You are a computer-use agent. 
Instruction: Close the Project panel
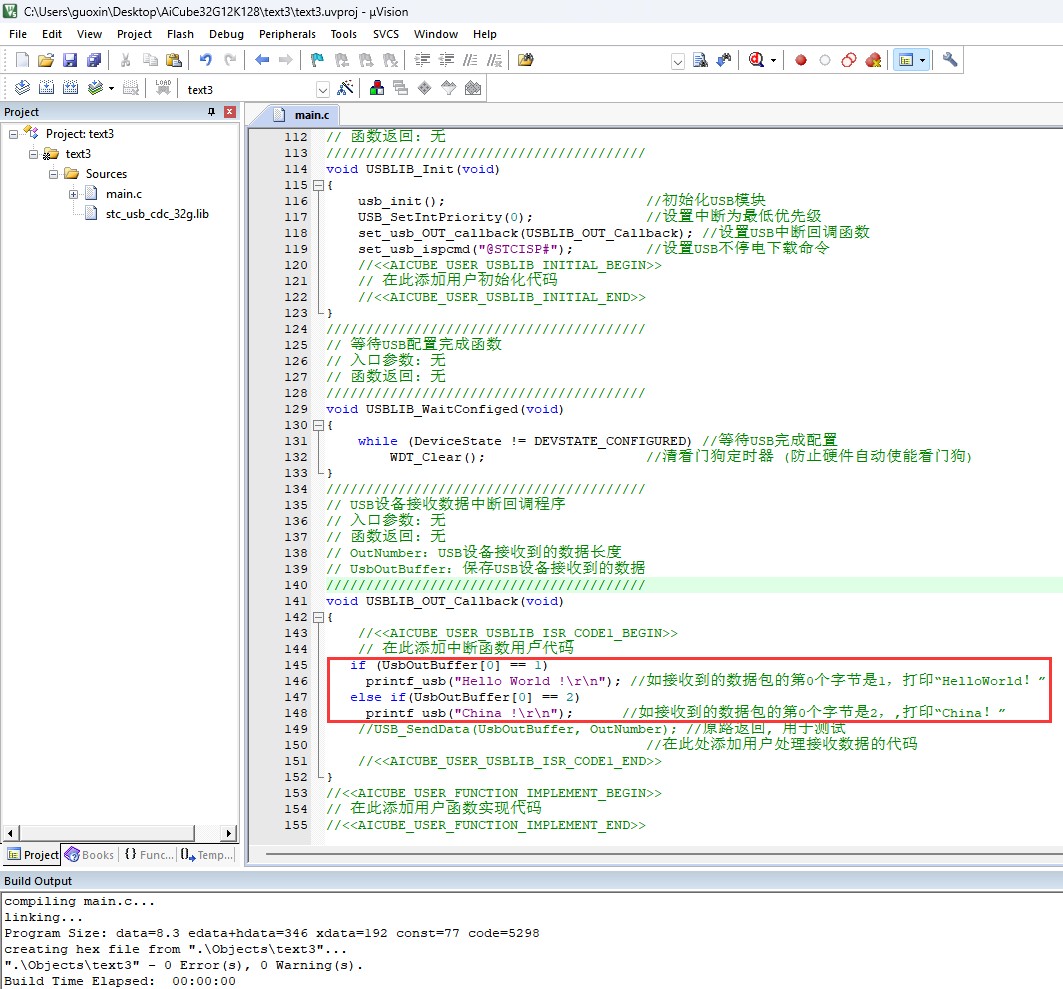(x=230, y=112)
